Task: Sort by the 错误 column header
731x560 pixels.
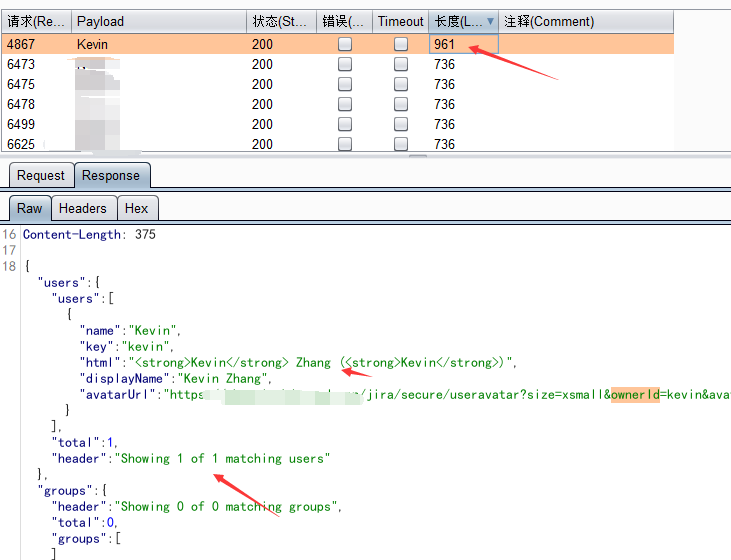Action: pyautogui.click(x=345, y=21)
